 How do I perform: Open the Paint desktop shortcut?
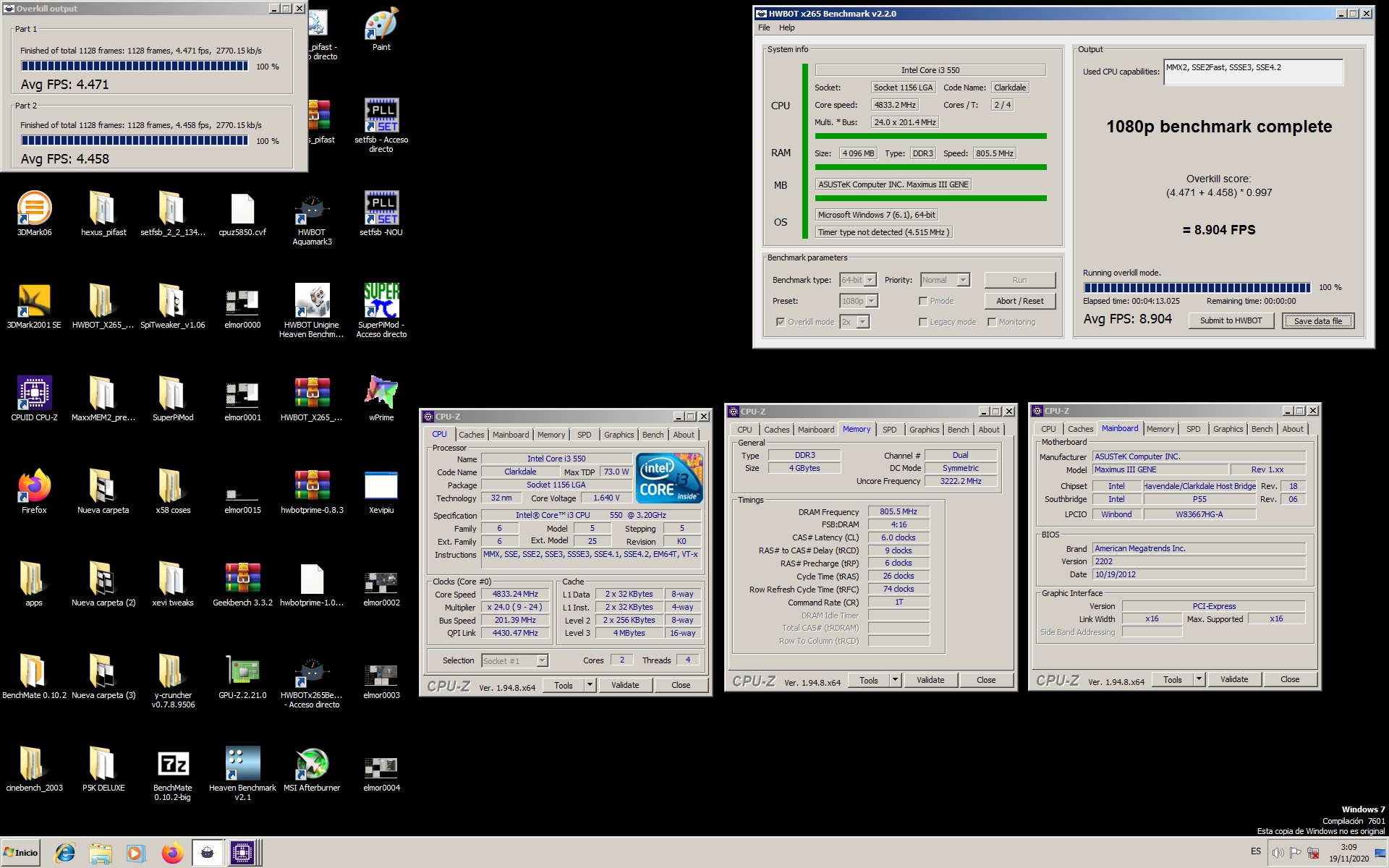coord(381,30)
